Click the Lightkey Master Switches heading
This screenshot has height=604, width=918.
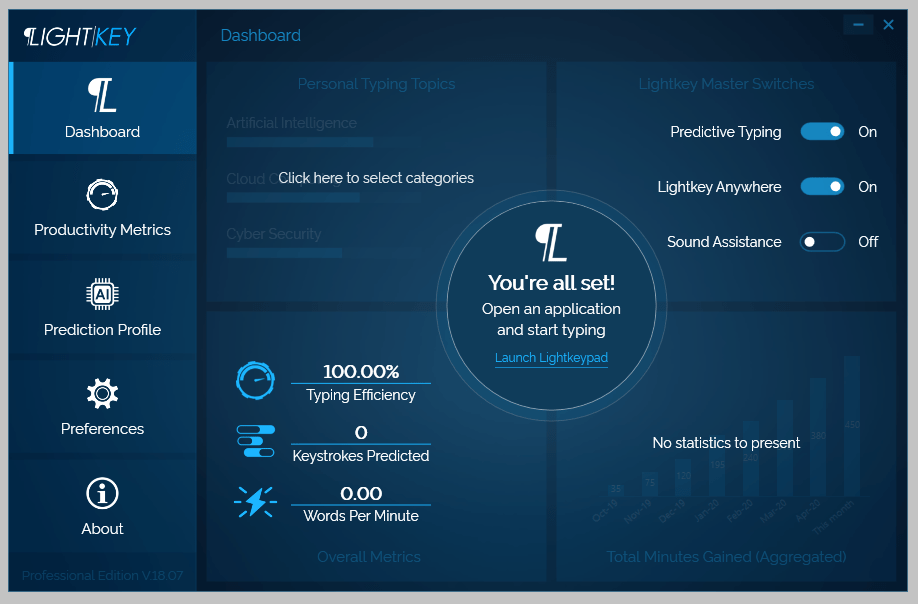tap(726, 84)
